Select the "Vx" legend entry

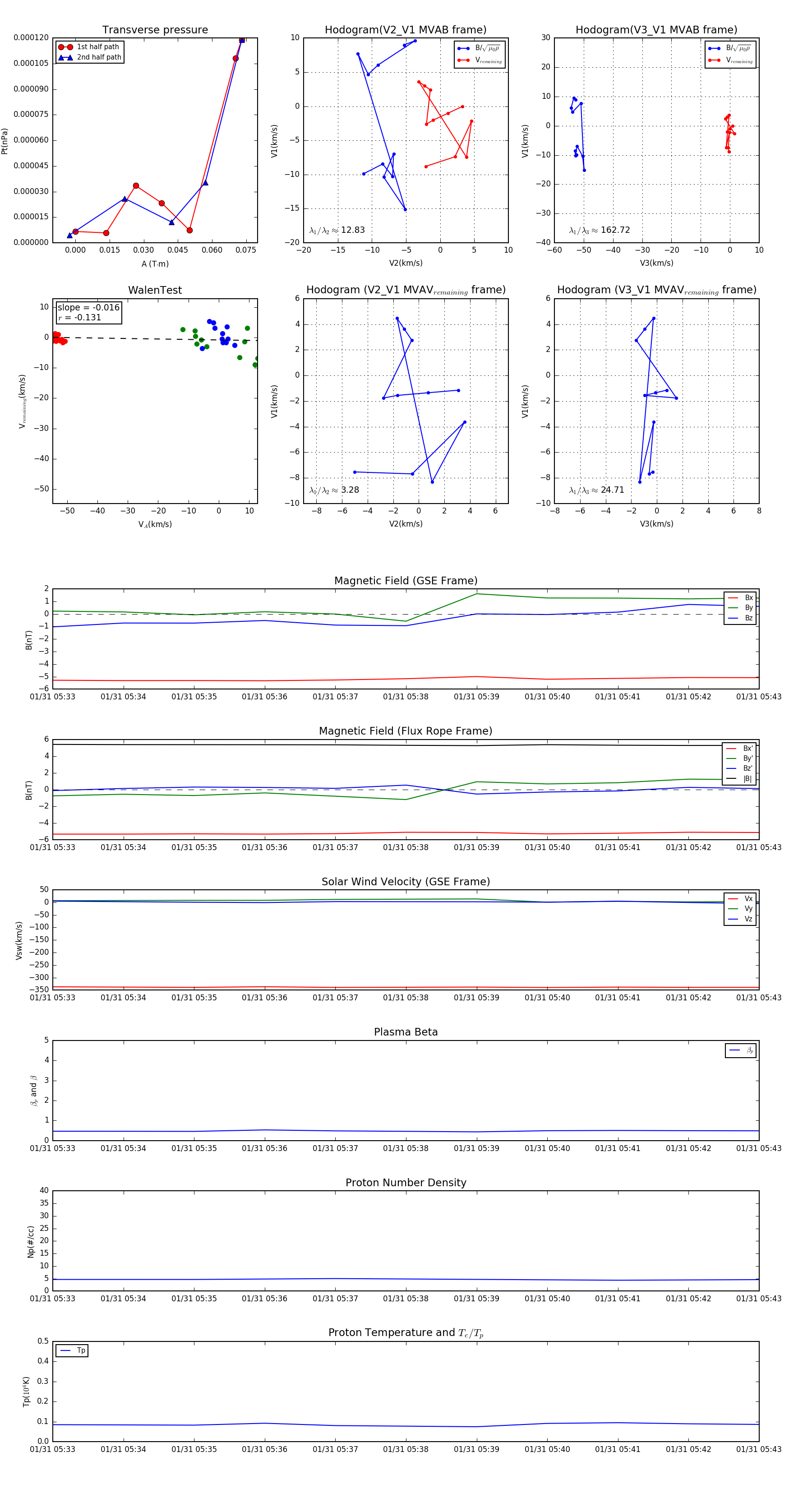pos(740,898)
